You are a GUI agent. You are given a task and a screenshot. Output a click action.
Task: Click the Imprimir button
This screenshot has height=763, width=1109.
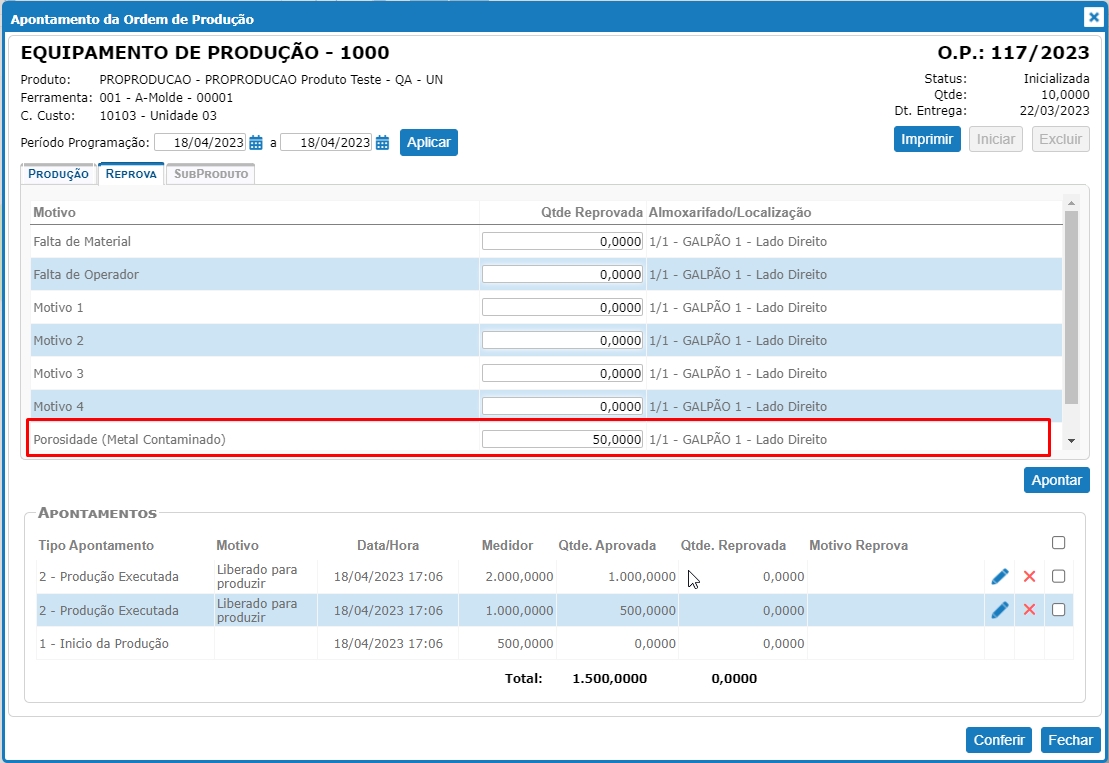[927, 139]
